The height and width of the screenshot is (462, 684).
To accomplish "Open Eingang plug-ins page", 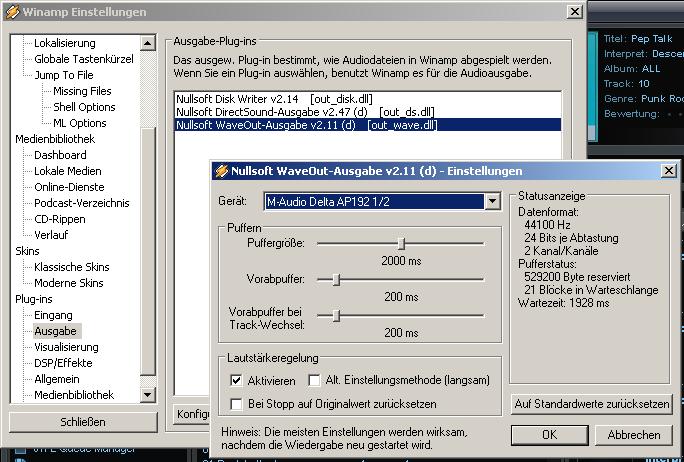I will [53, 315].
